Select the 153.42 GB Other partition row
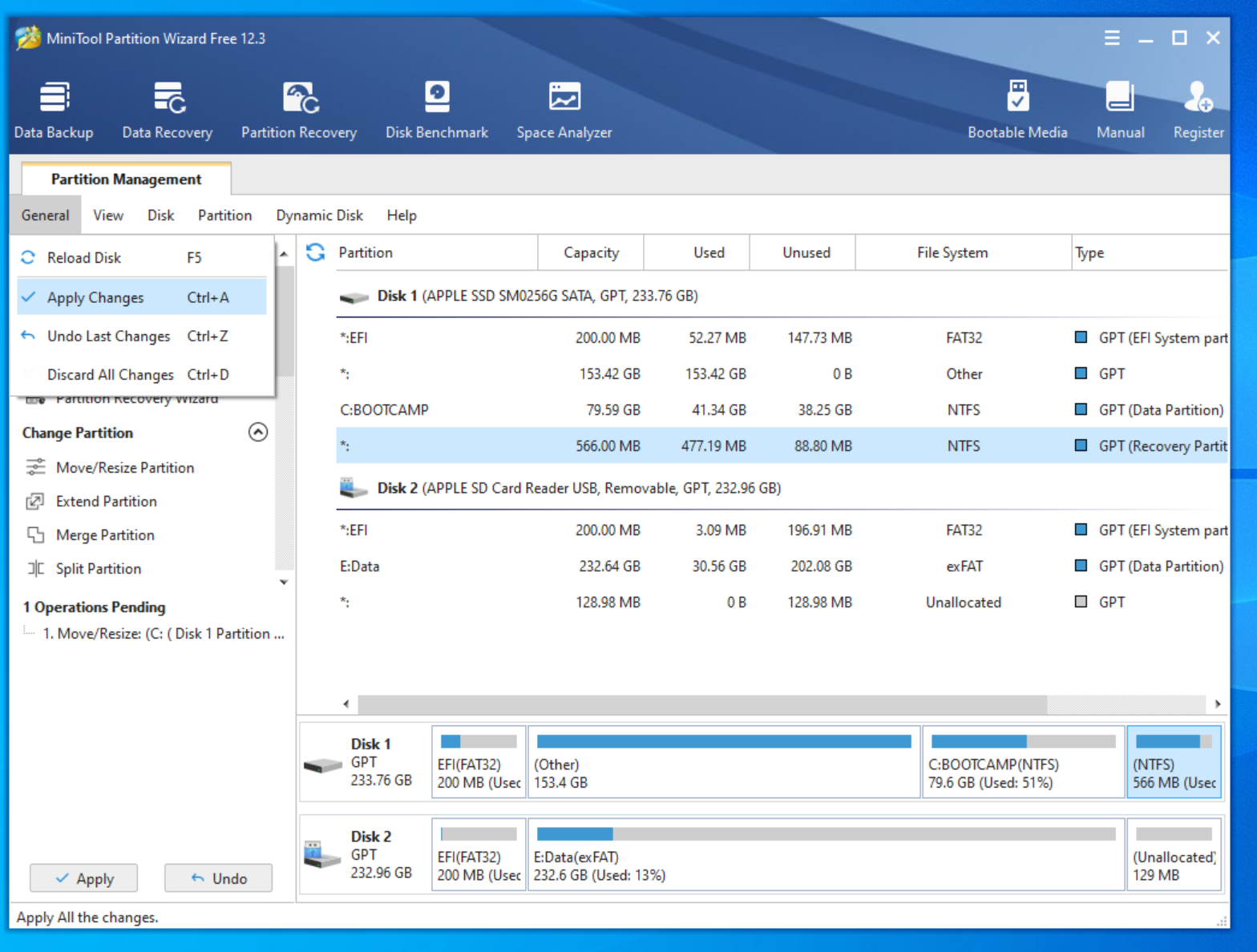 [x=782, y=373]
